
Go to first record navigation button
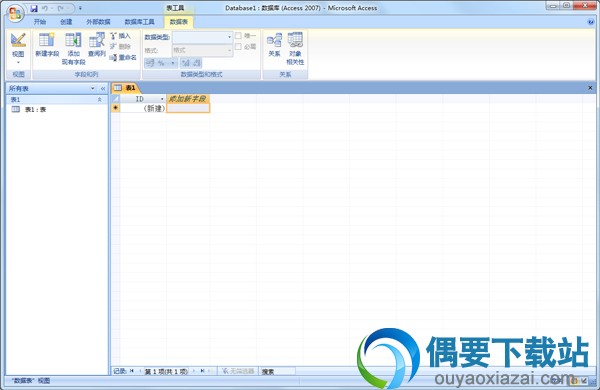click(x=132, y=371)
